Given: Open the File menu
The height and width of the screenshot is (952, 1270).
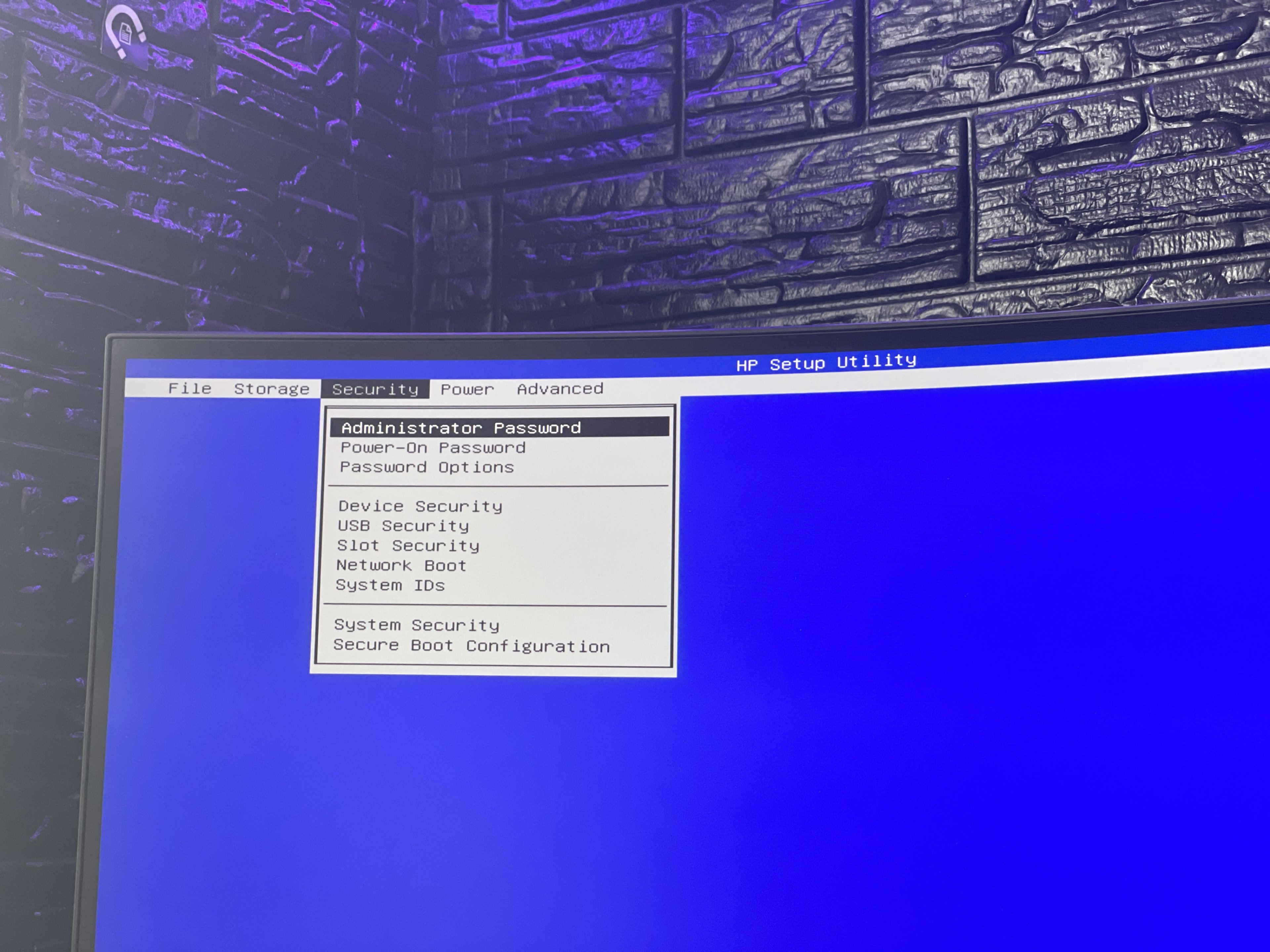Looking at the screenshot, I should click(190, 388).
